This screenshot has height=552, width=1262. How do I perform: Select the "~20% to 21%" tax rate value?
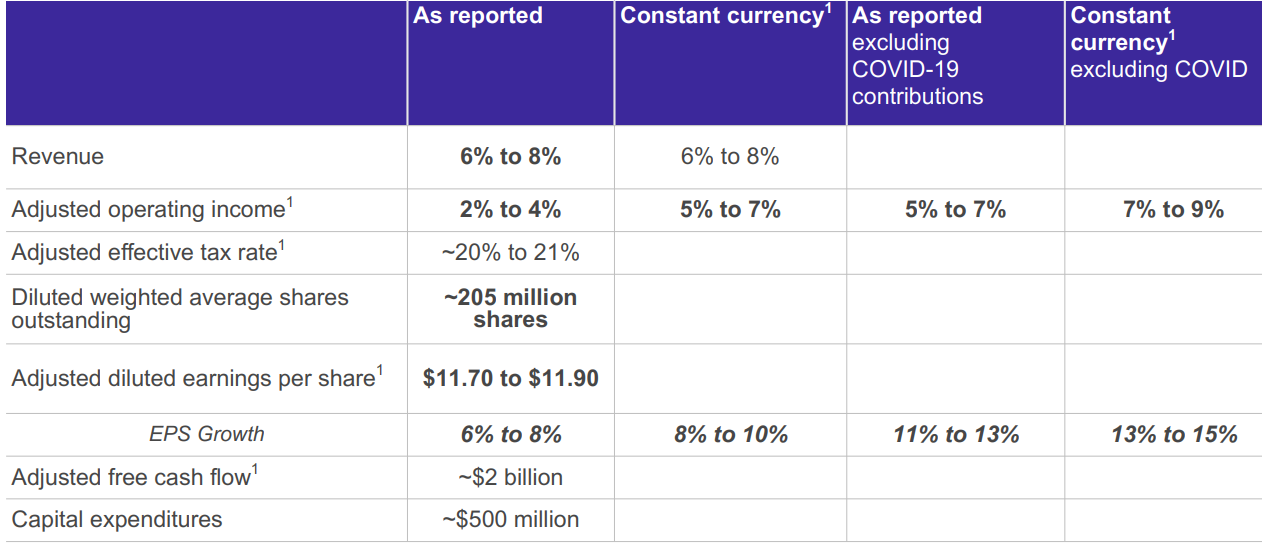coord(511,253)
